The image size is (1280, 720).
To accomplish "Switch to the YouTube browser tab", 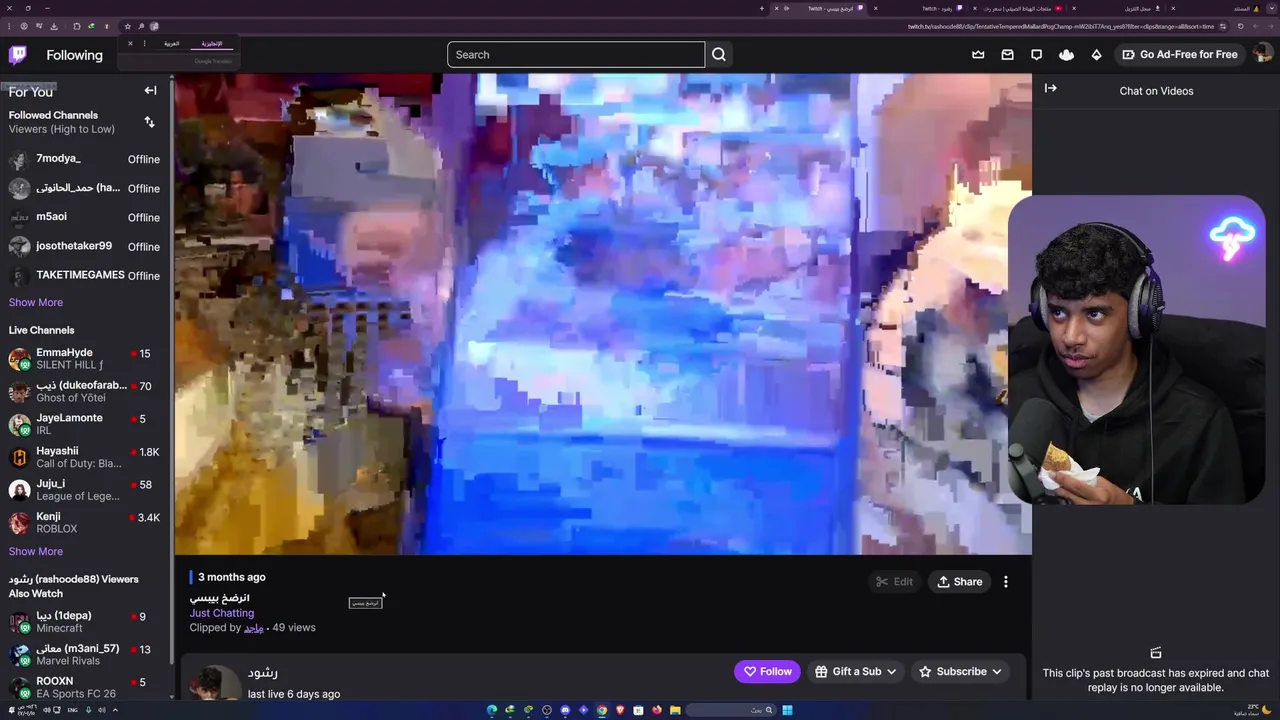I will pos(1025,8).
